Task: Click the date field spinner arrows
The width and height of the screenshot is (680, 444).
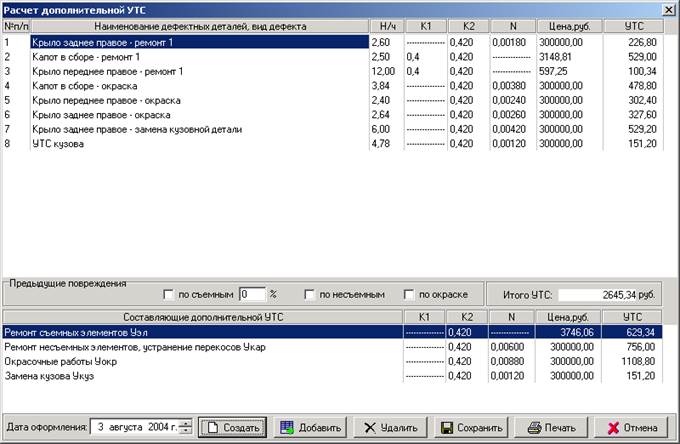Action: [x=186, y=427]
